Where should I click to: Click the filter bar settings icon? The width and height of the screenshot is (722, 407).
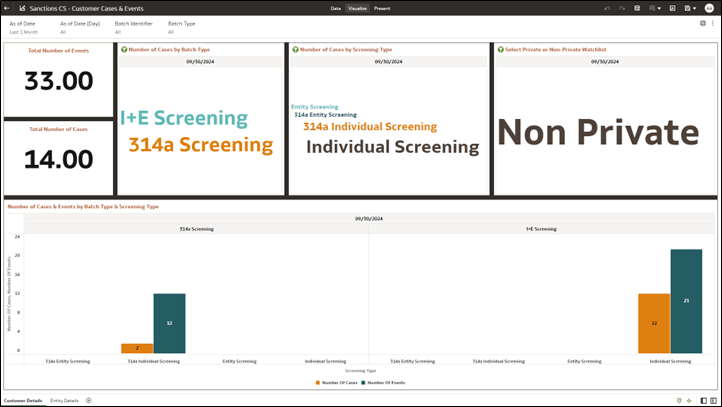[703, 23]
